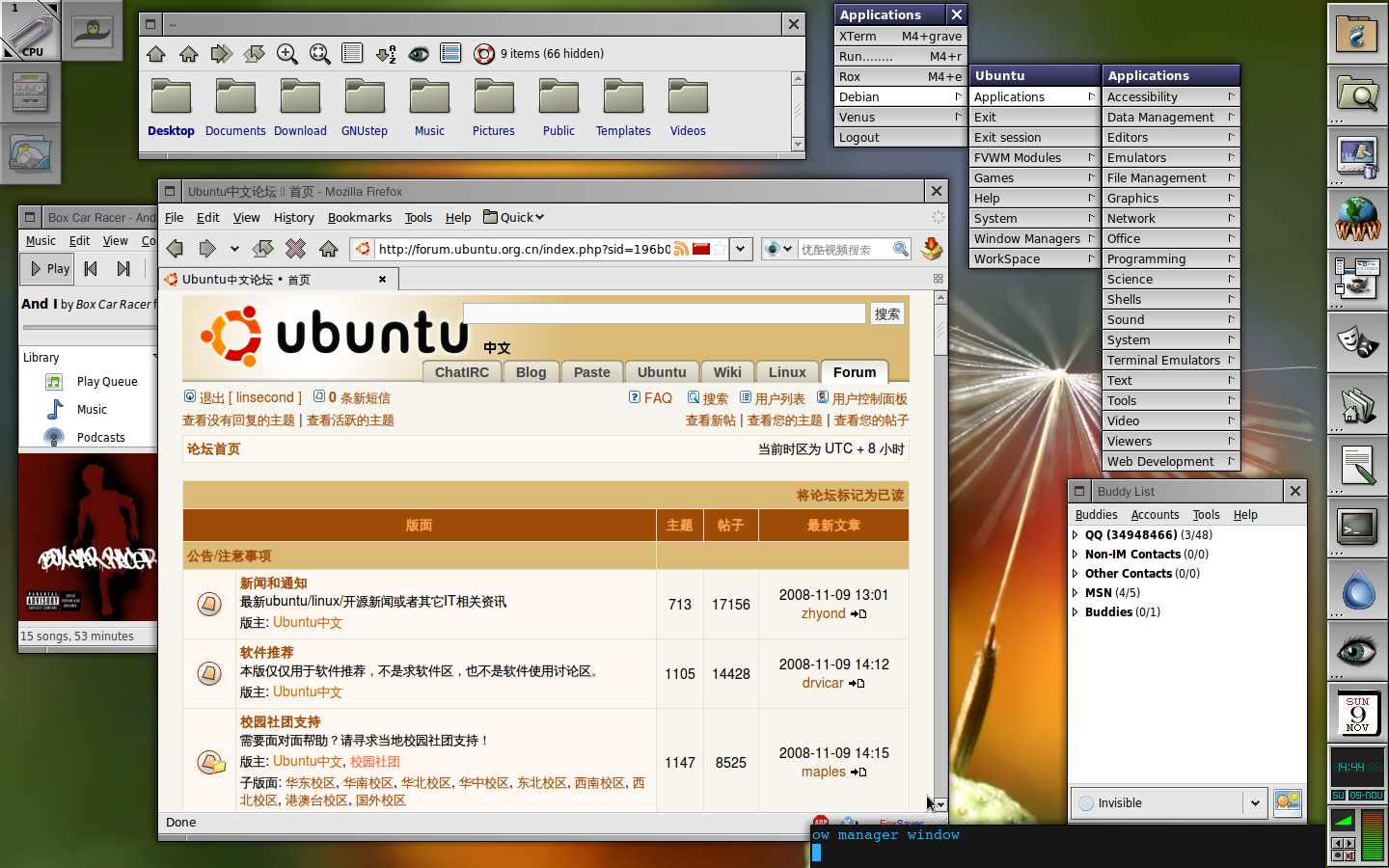Expand the MSN group in Buddy List
Screen dimensions: 1389x868
point(1076,592)
